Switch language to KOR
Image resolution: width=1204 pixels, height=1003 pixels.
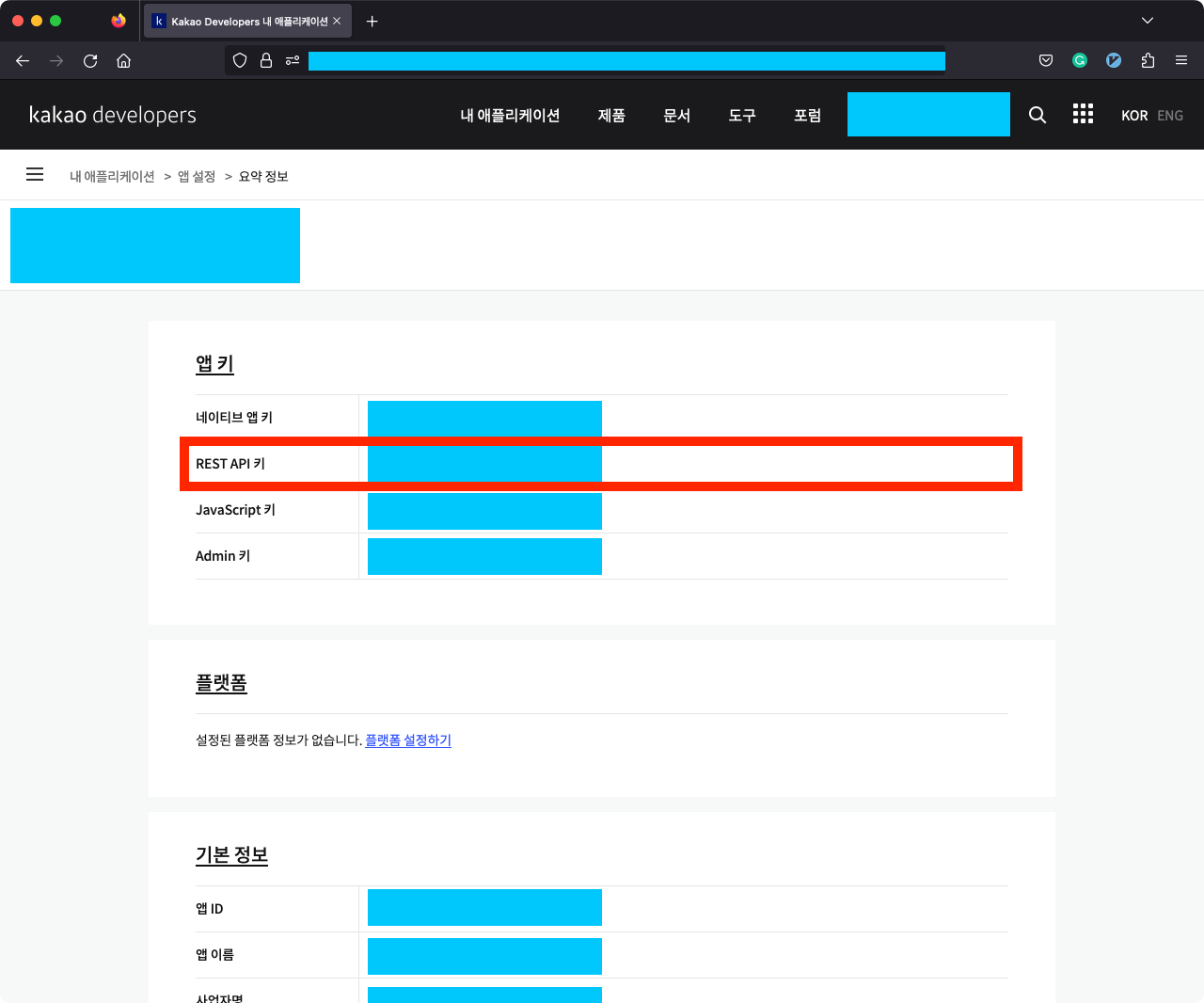pos(1134,116)
